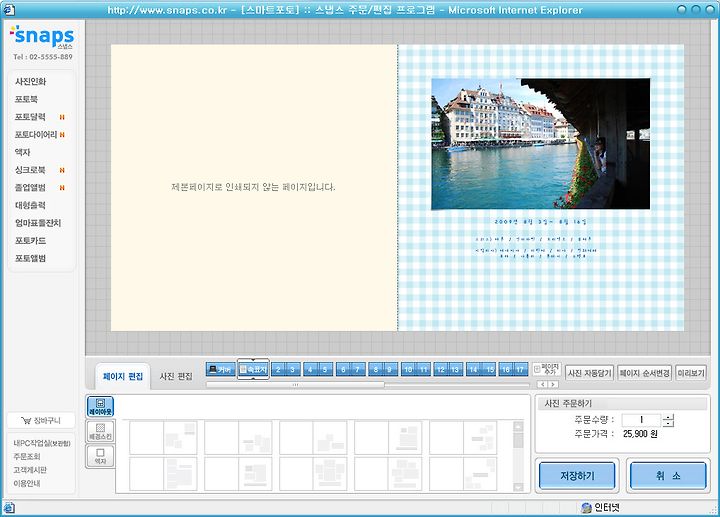Screen dimensions: 720x517
Task: Click the page strip previous arrow
Action: (x=543, y=384)
